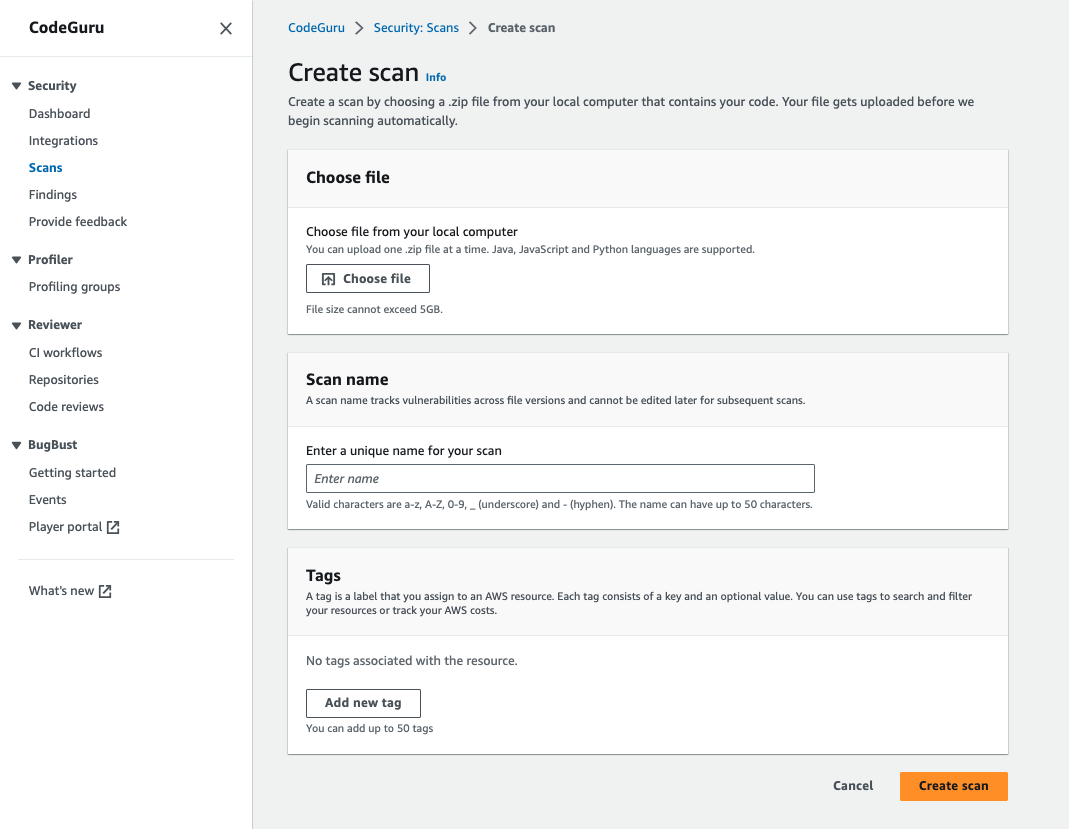This screenshot has width=1069, height=829.
Task: Click the orange Create scan button
Action: tap(954, 786)
